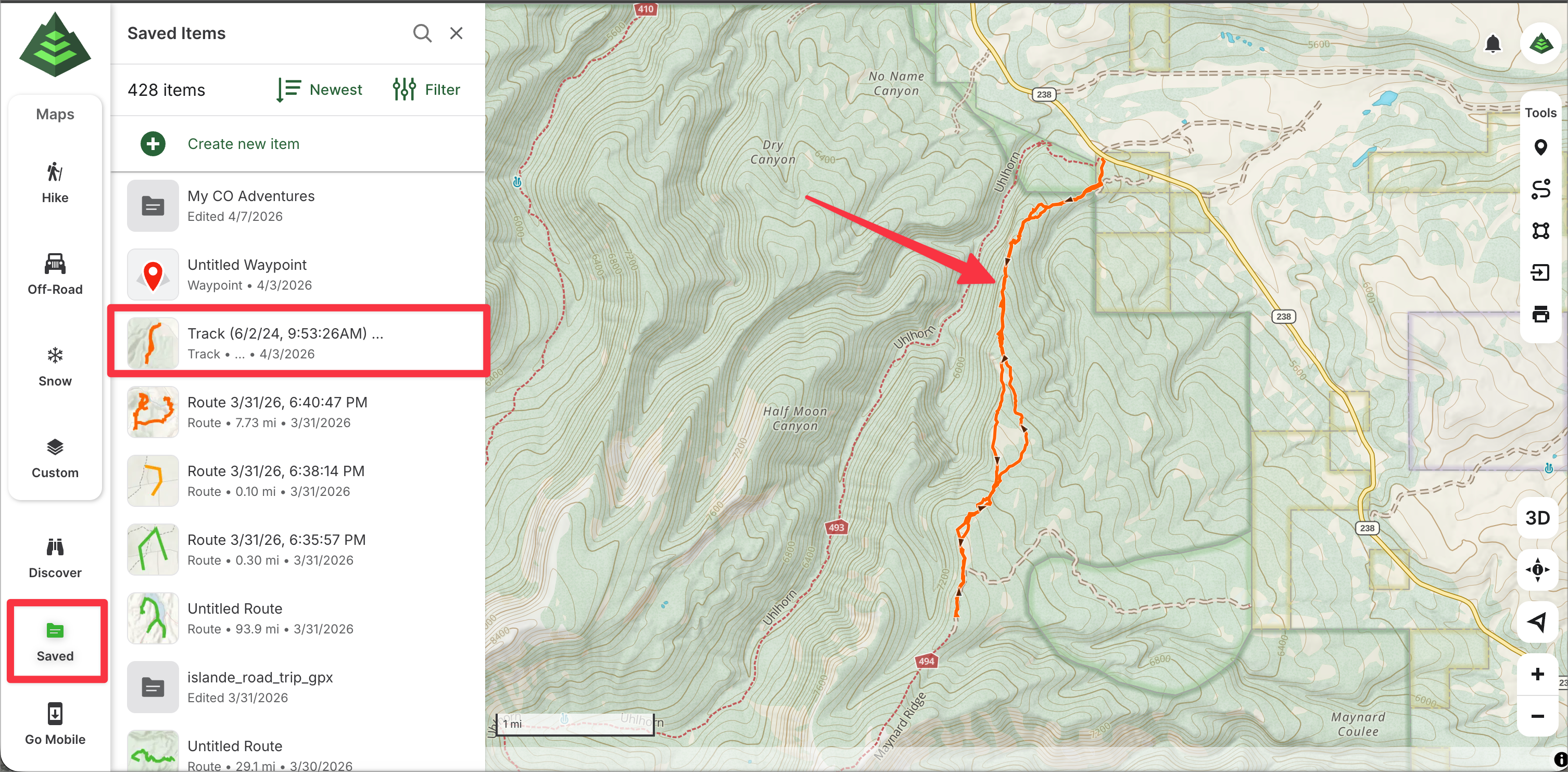Center map on my location arrow
The width and height of the screenshot is (1568, 772).
pyautogui.click(x=1538, y=622)
